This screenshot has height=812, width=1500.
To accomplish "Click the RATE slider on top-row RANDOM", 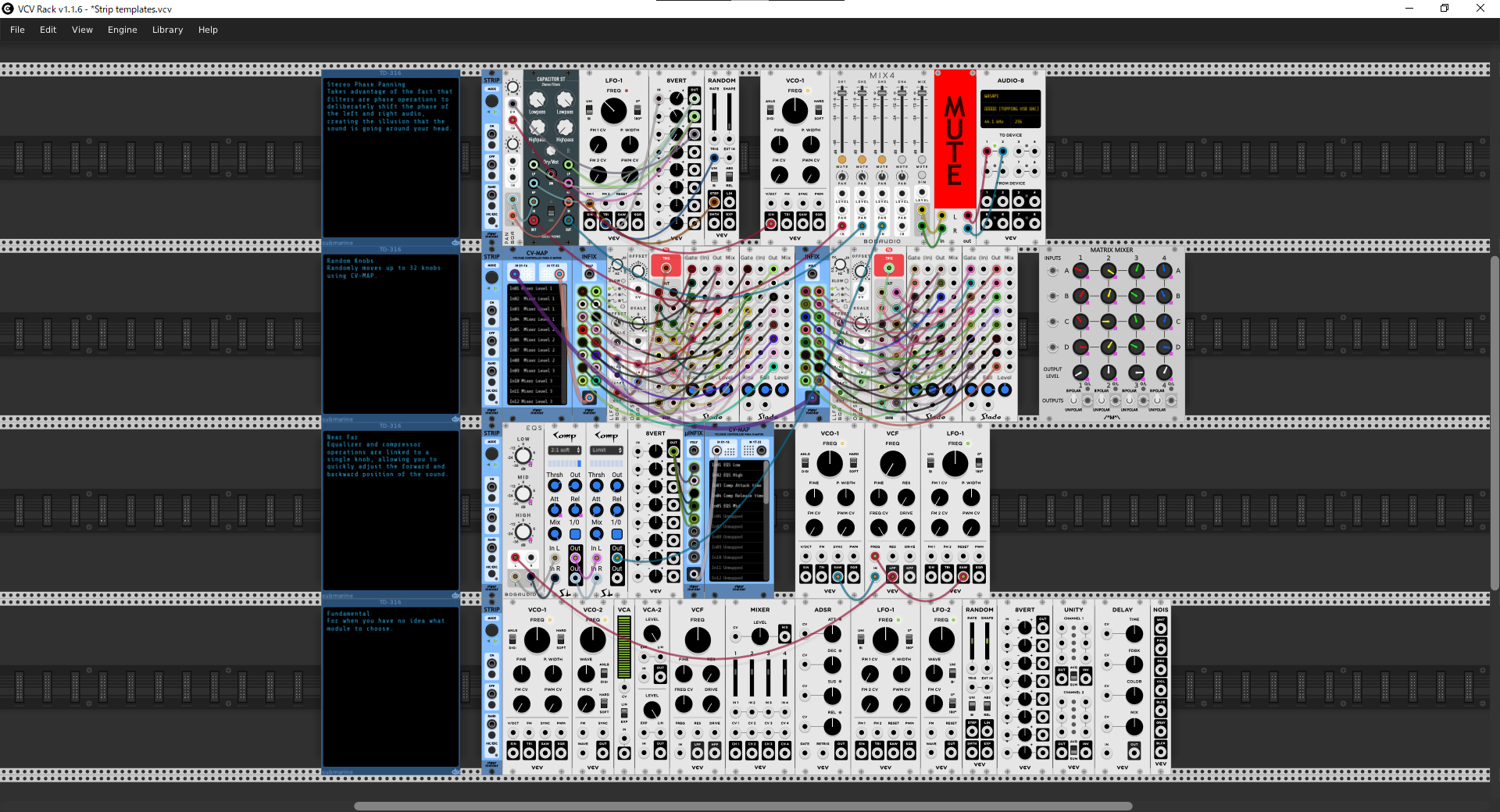I will (x=714, y=113).
